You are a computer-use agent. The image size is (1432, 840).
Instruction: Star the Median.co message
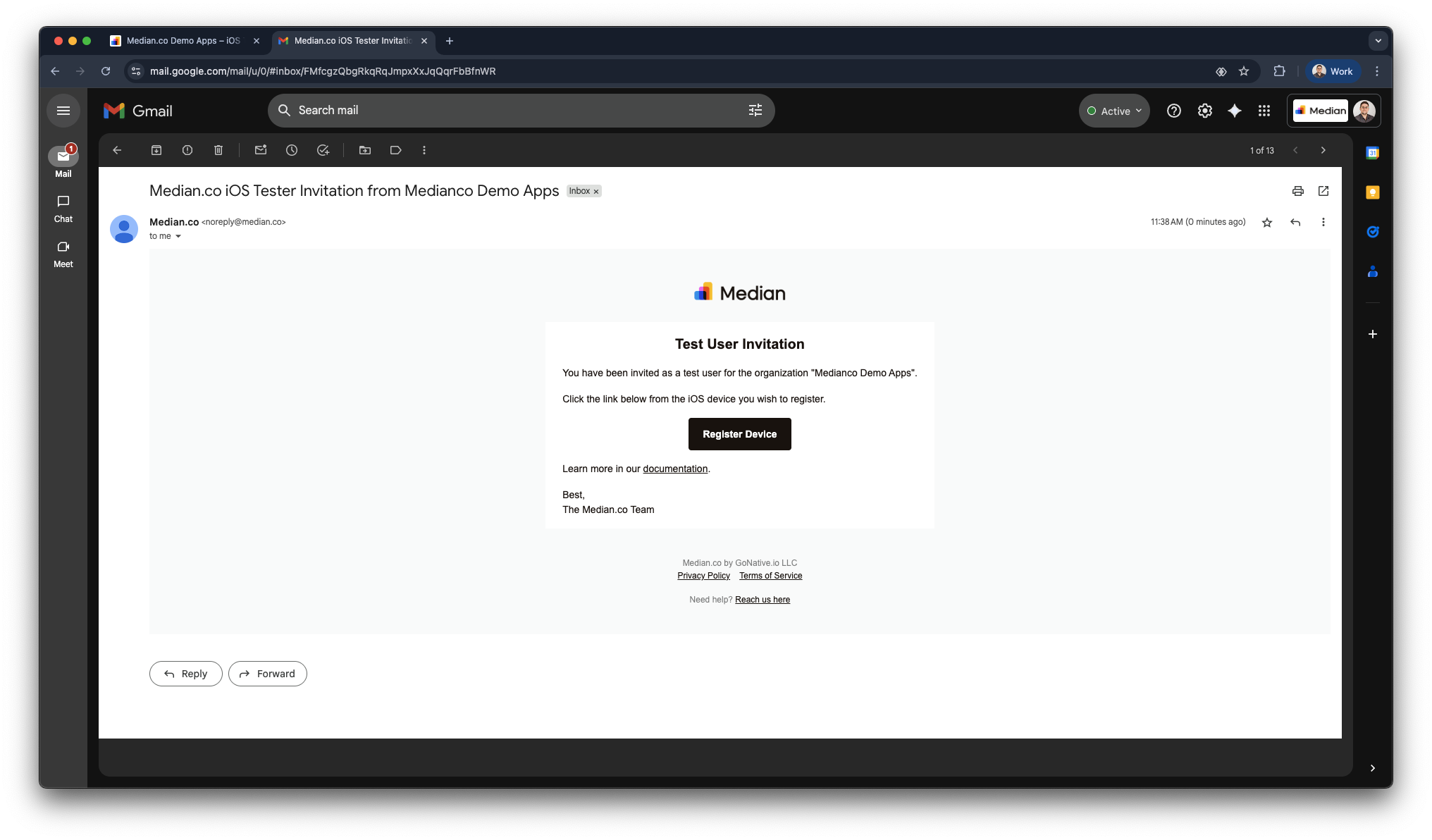coord(1266,222)
